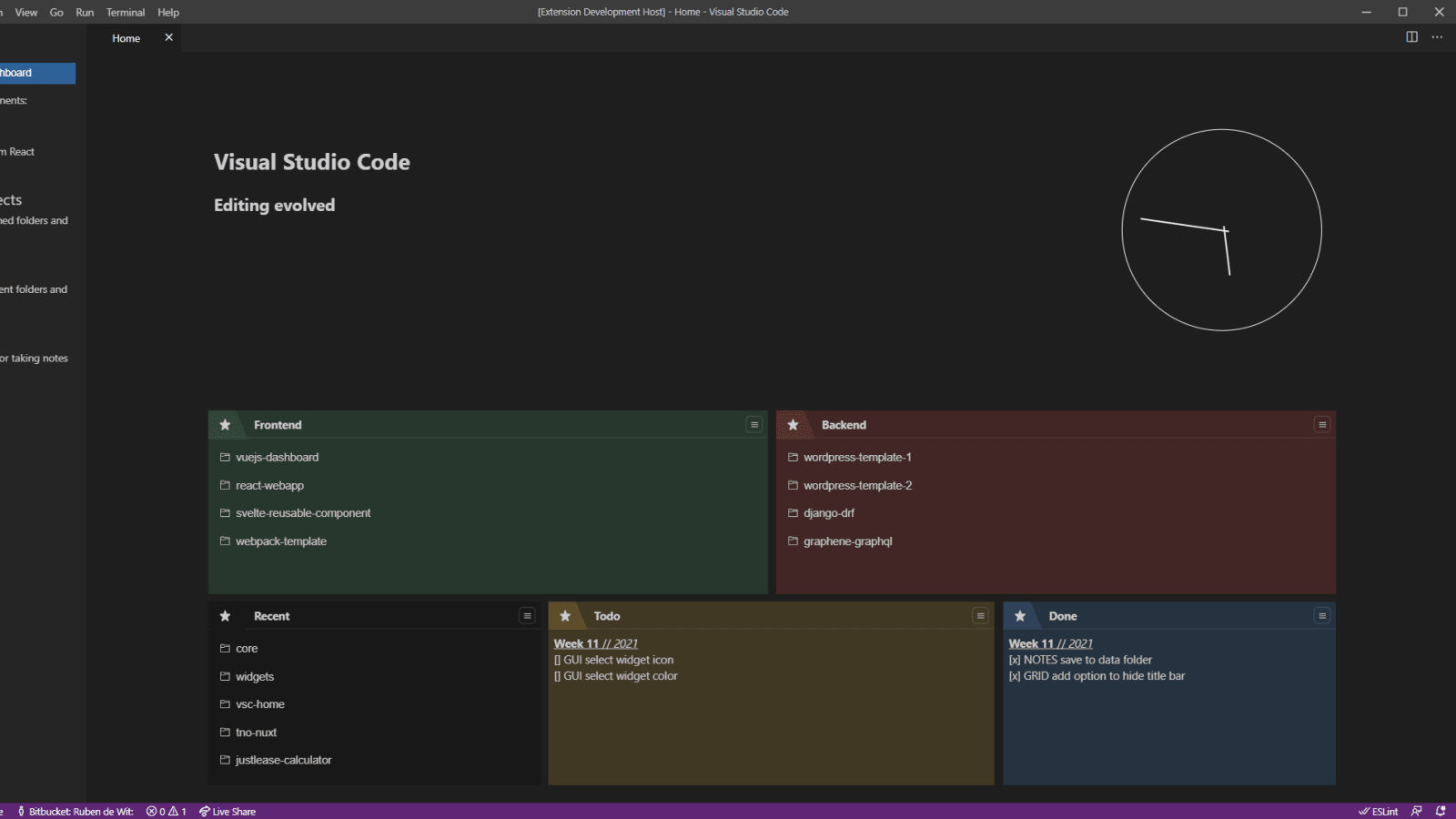Open the core recent folder
1456x819 pixels.
pyautogui.click(x=247, y=649)
